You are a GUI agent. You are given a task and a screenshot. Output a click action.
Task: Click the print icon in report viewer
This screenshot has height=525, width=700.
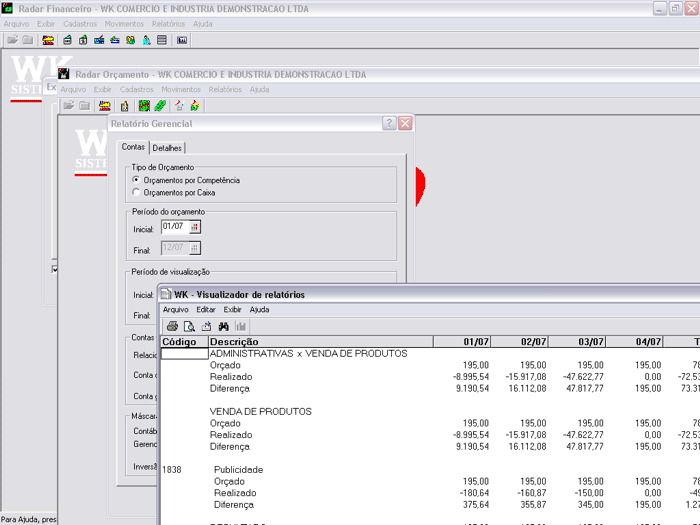pyautogui.click(x=172, y=326)
